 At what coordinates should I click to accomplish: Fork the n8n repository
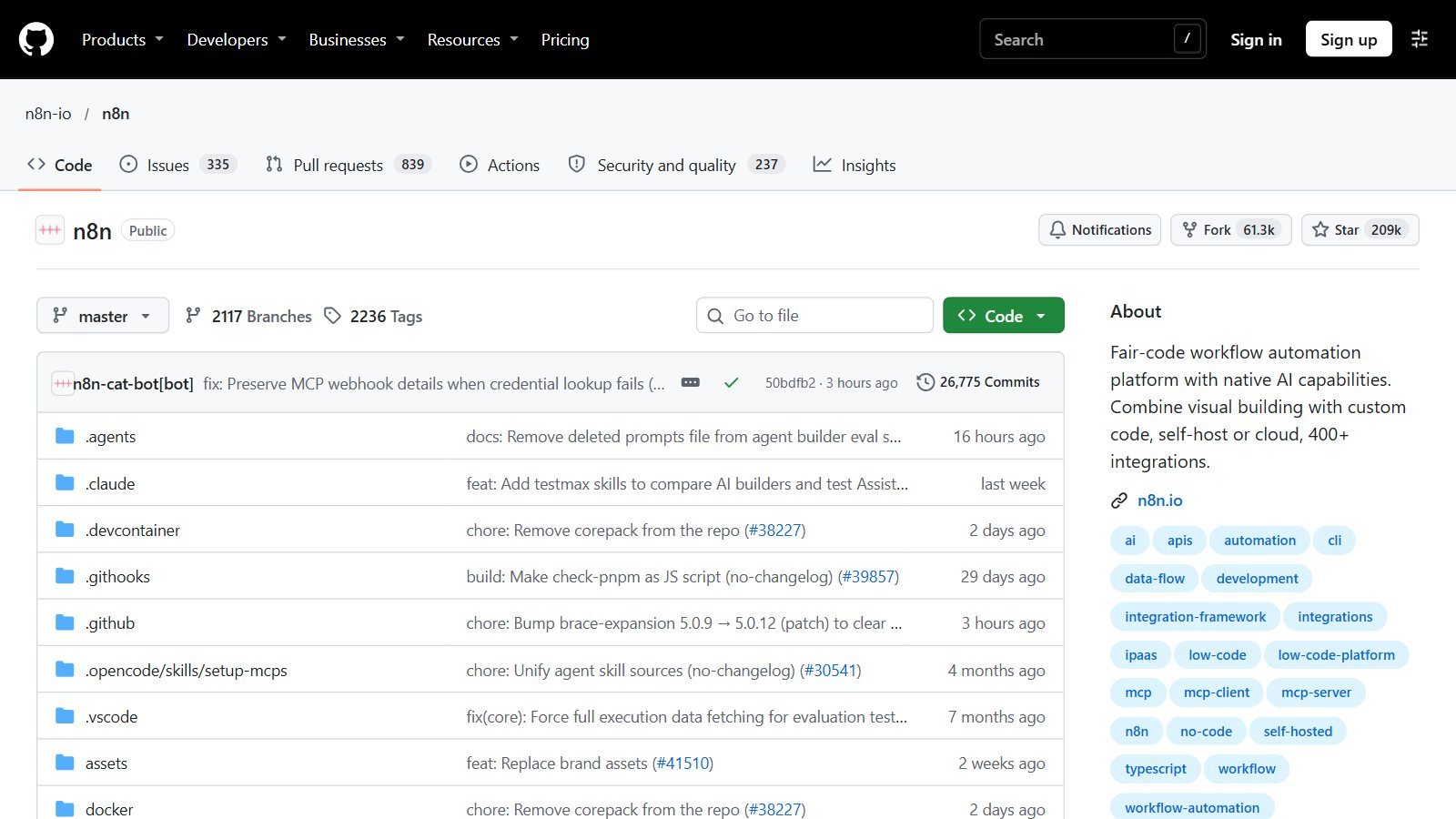point(1231,230)
